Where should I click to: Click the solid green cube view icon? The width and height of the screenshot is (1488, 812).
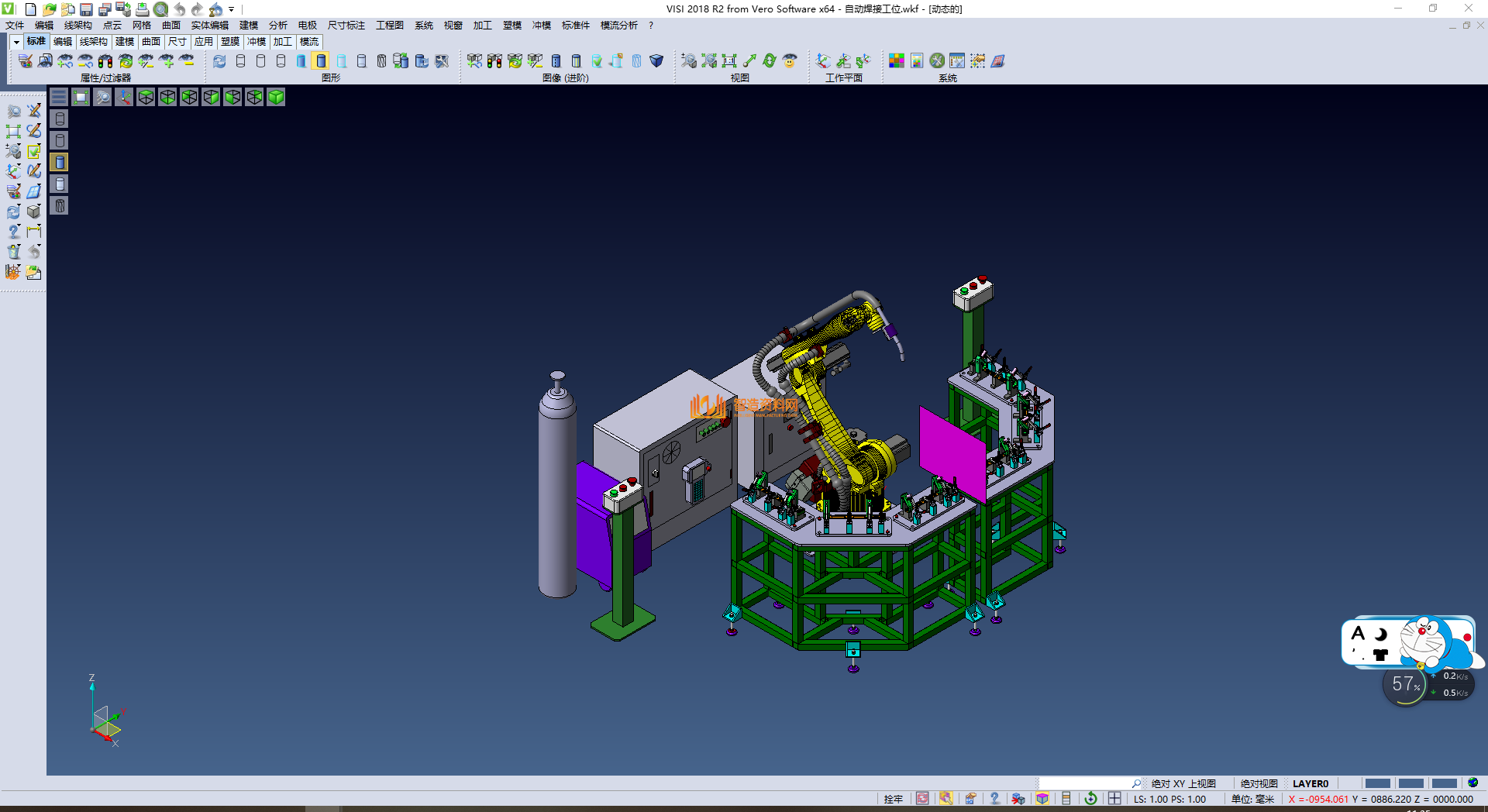pyautogui.click(x=276, y=97)
